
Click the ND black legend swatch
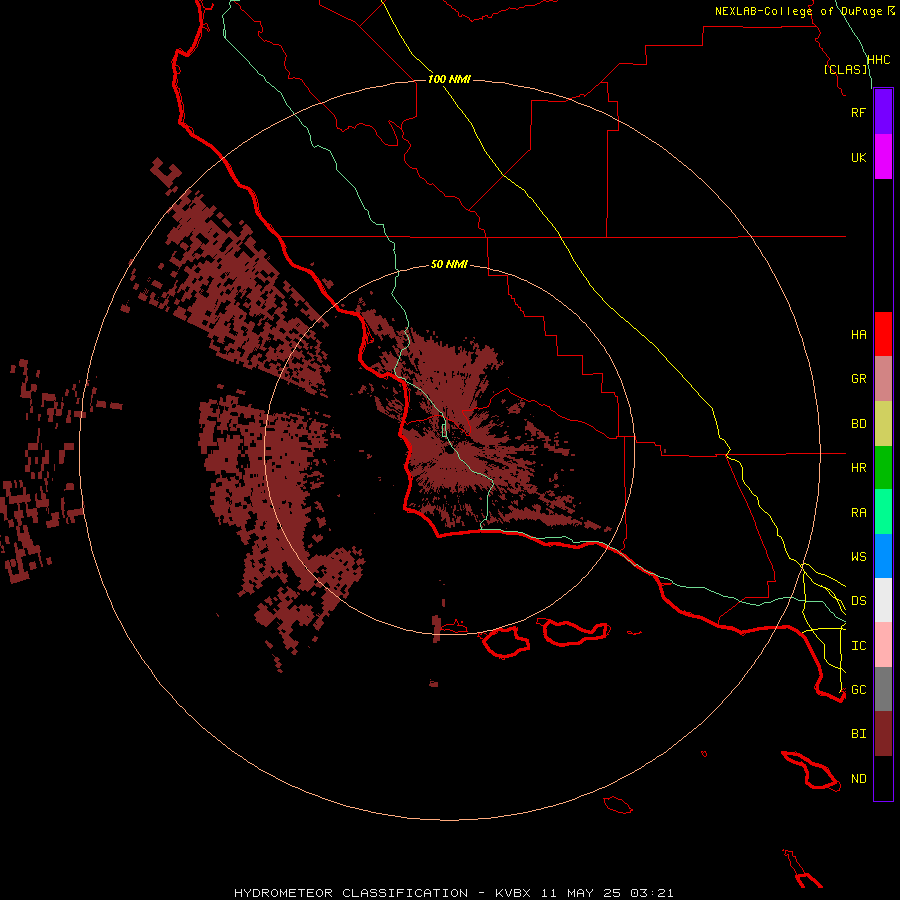(x=883, y=778)
